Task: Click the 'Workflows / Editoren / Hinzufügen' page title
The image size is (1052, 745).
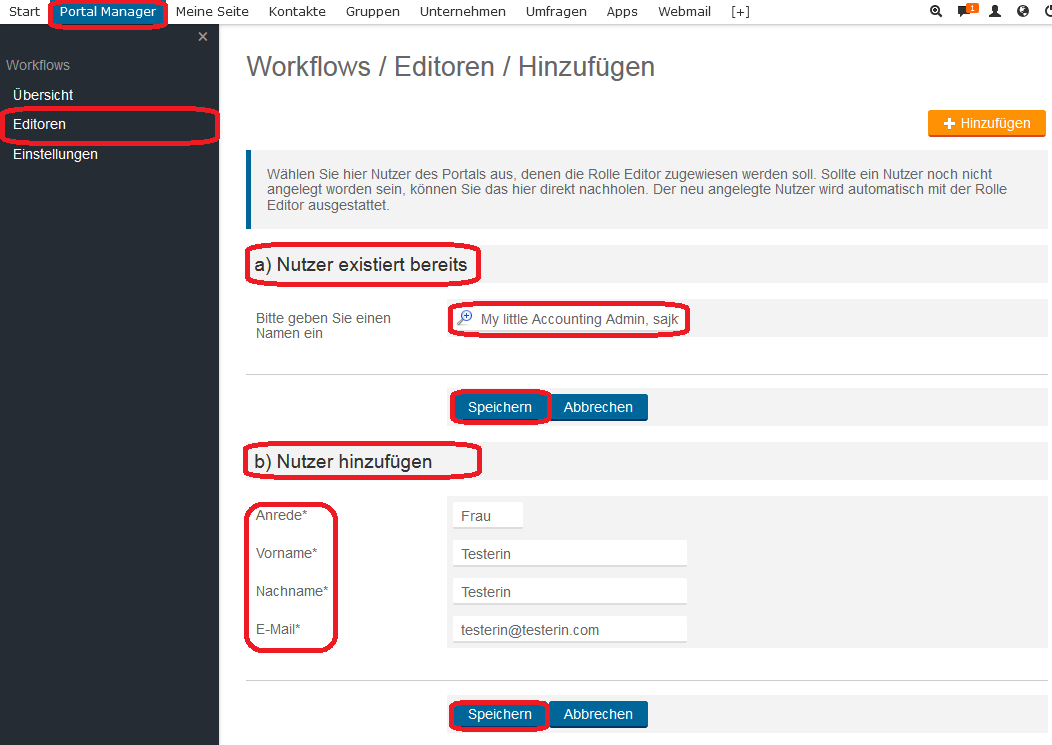Action: (451, 66)
